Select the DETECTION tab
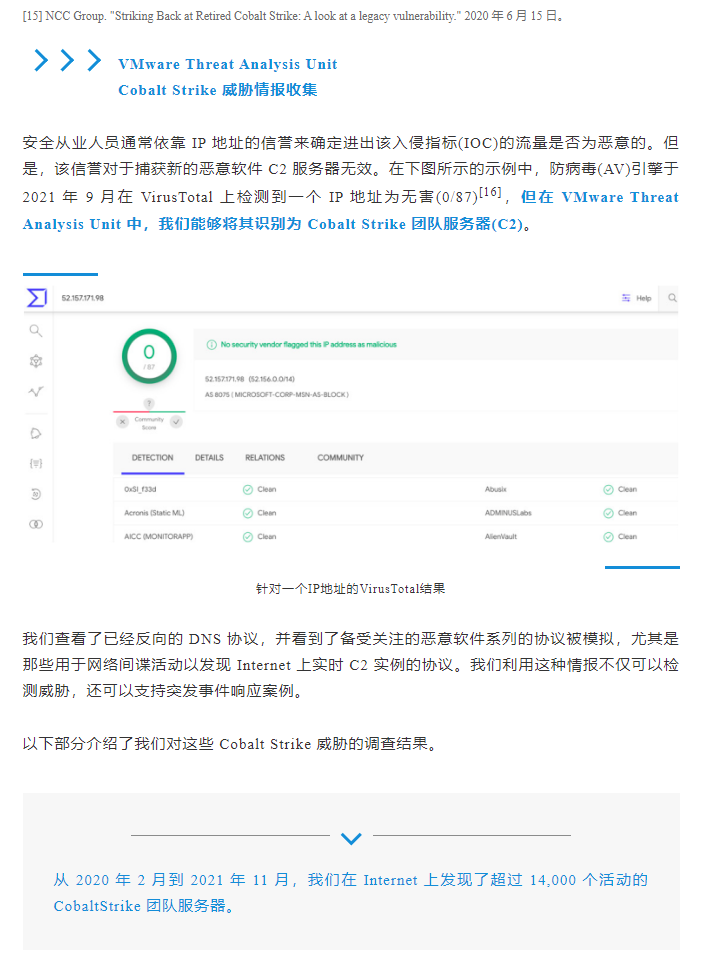Image resolution: width=724 pixels, height=963 pixels. coord(152,458)
